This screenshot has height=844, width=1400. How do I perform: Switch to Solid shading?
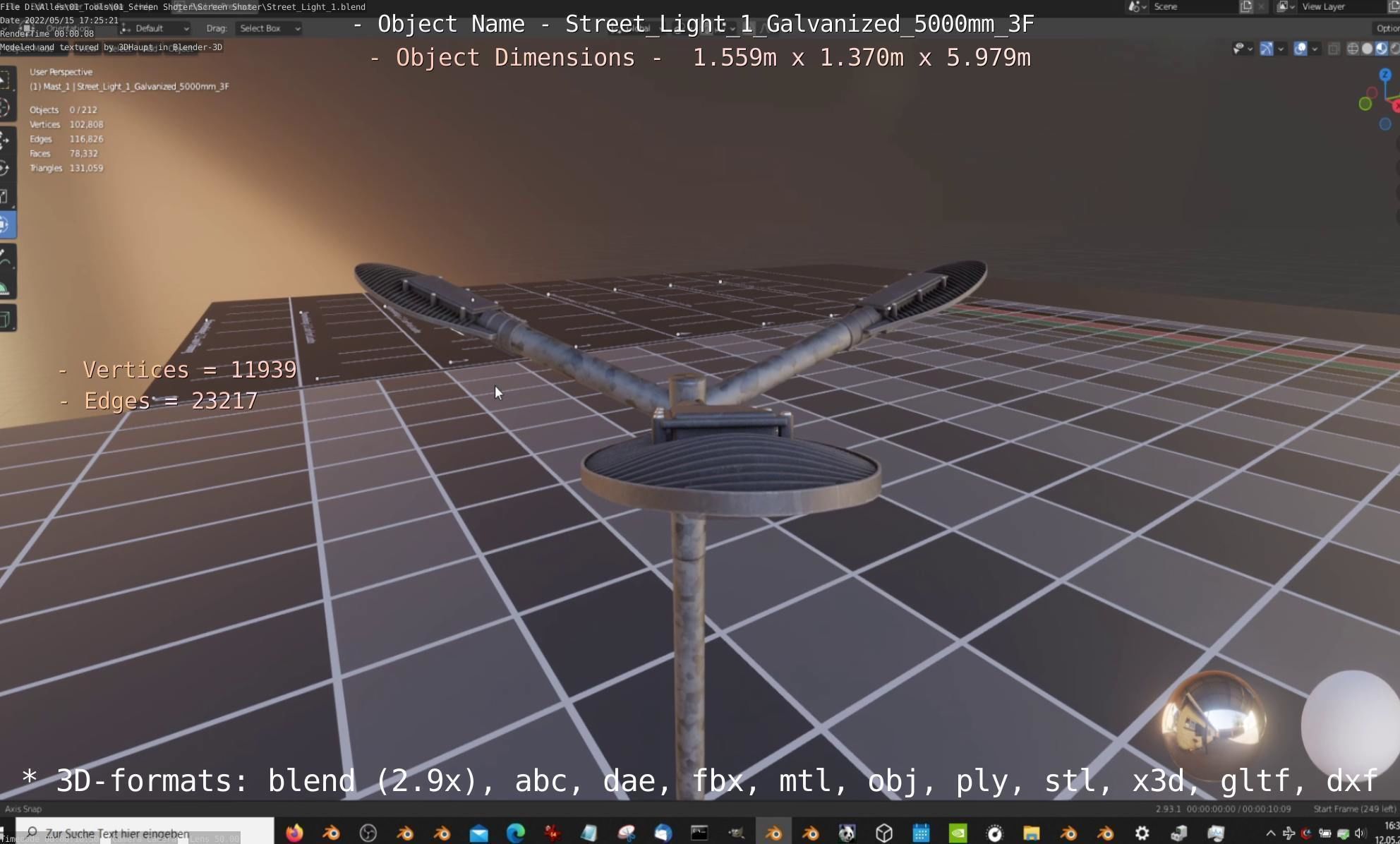1367,49
